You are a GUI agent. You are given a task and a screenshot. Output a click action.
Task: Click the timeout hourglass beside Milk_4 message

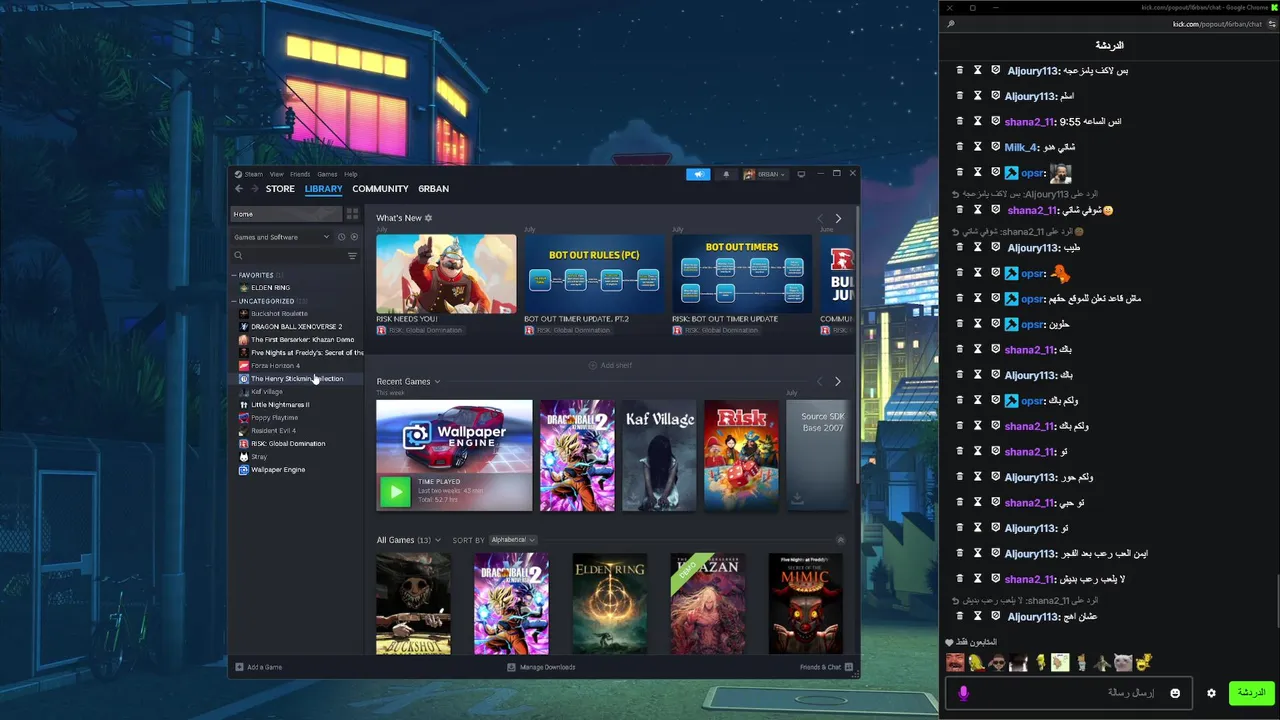(978, 147)
